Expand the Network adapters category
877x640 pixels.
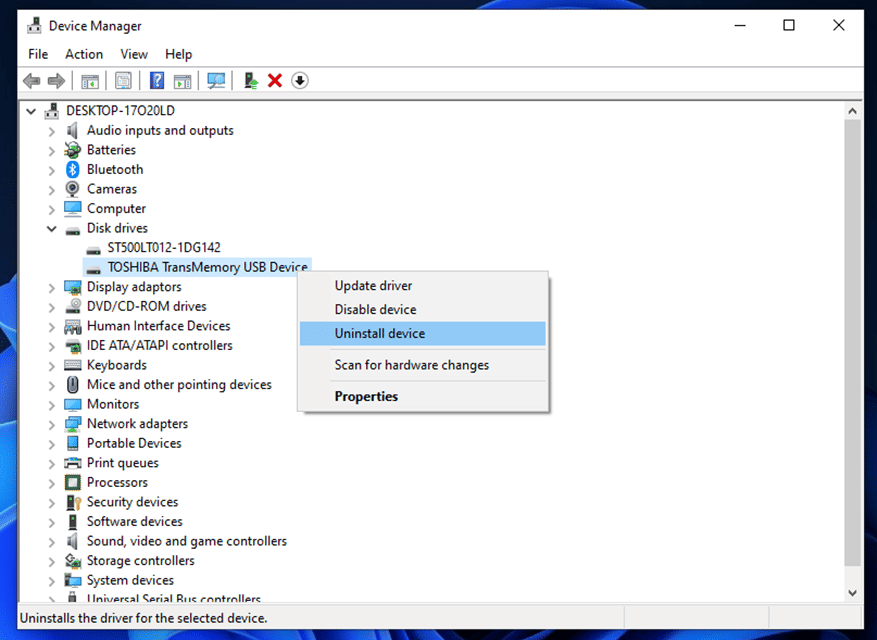point(52,424)
